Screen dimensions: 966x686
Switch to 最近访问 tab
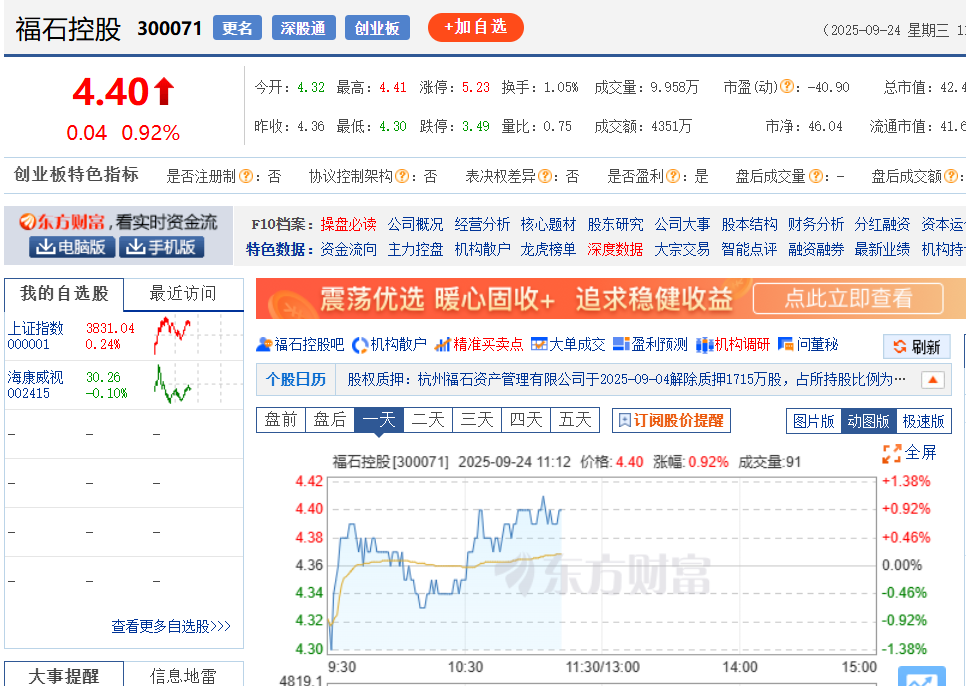(184, 294)
